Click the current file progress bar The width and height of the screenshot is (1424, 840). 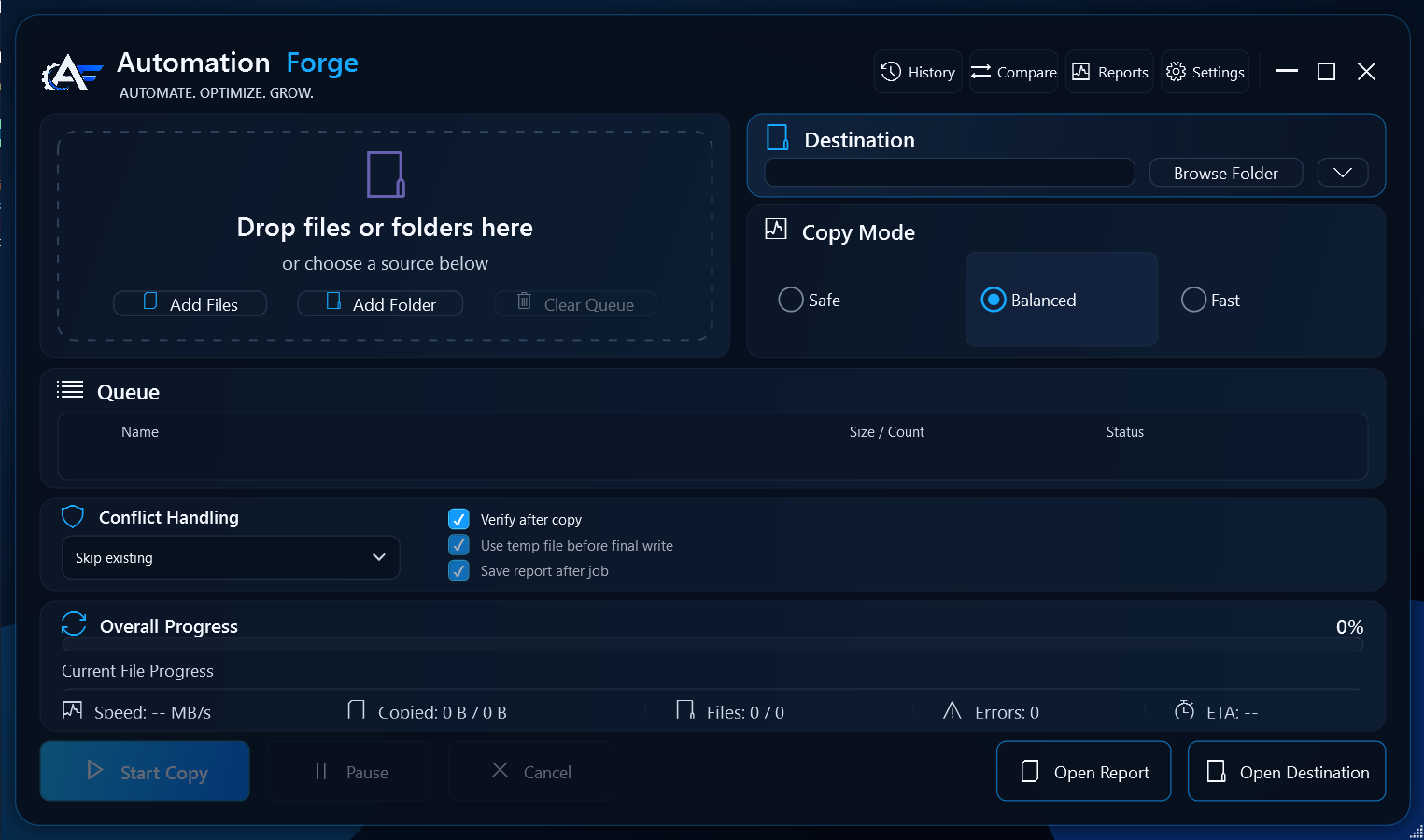pos(712,689)
